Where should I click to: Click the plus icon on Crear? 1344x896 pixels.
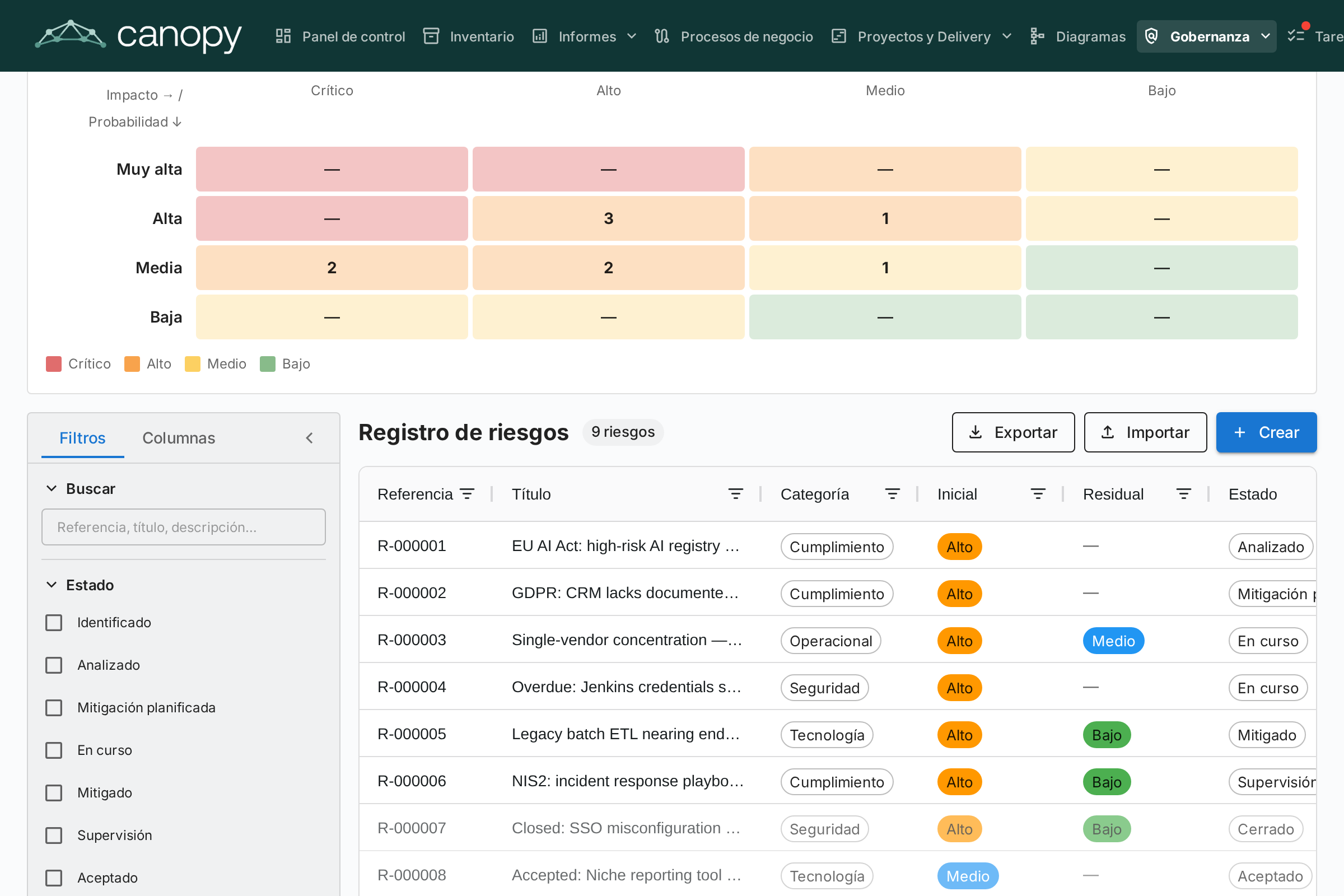point(1240,432)
